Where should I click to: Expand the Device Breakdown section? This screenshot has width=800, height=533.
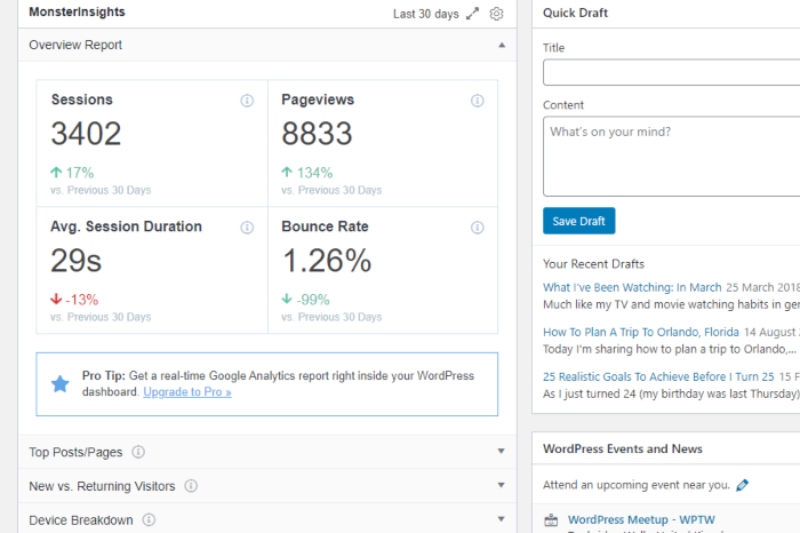pyautogui.click(x=501, y=519)
